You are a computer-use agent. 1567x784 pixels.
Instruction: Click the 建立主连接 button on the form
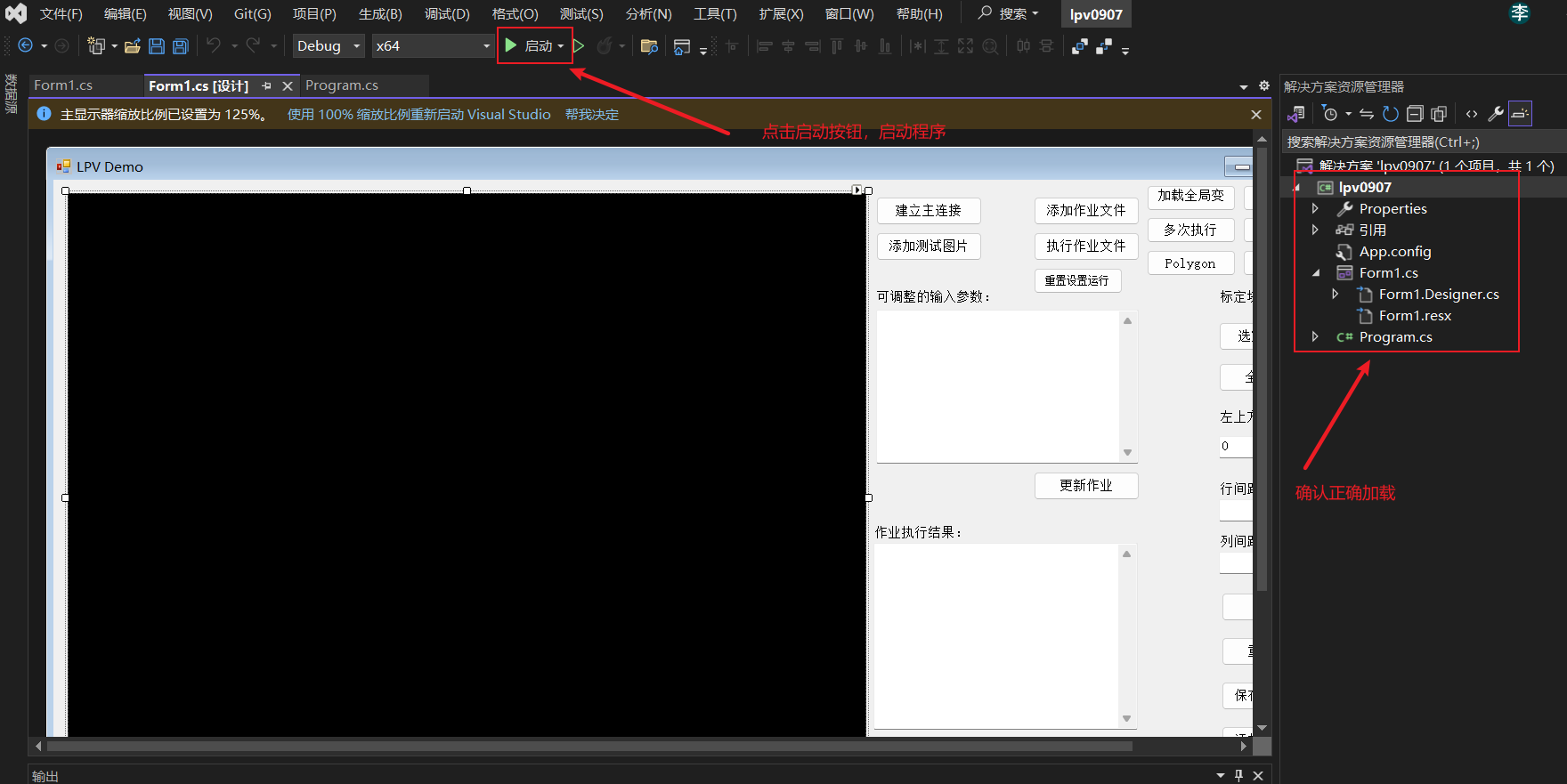(929, 211)
